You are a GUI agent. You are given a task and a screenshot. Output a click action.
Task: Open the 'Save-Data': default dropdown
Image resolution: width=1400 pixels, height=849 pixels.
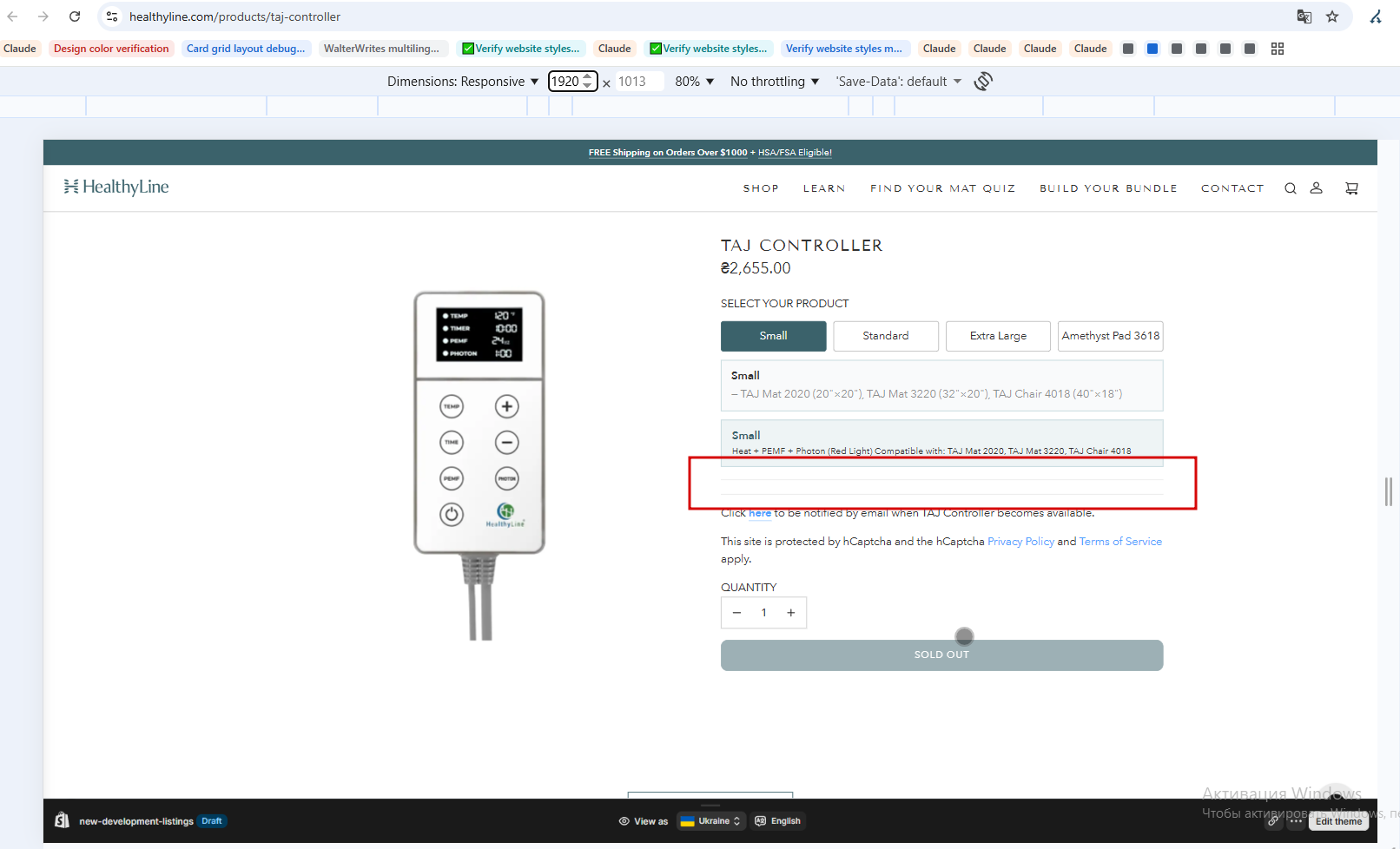point(899,82)
